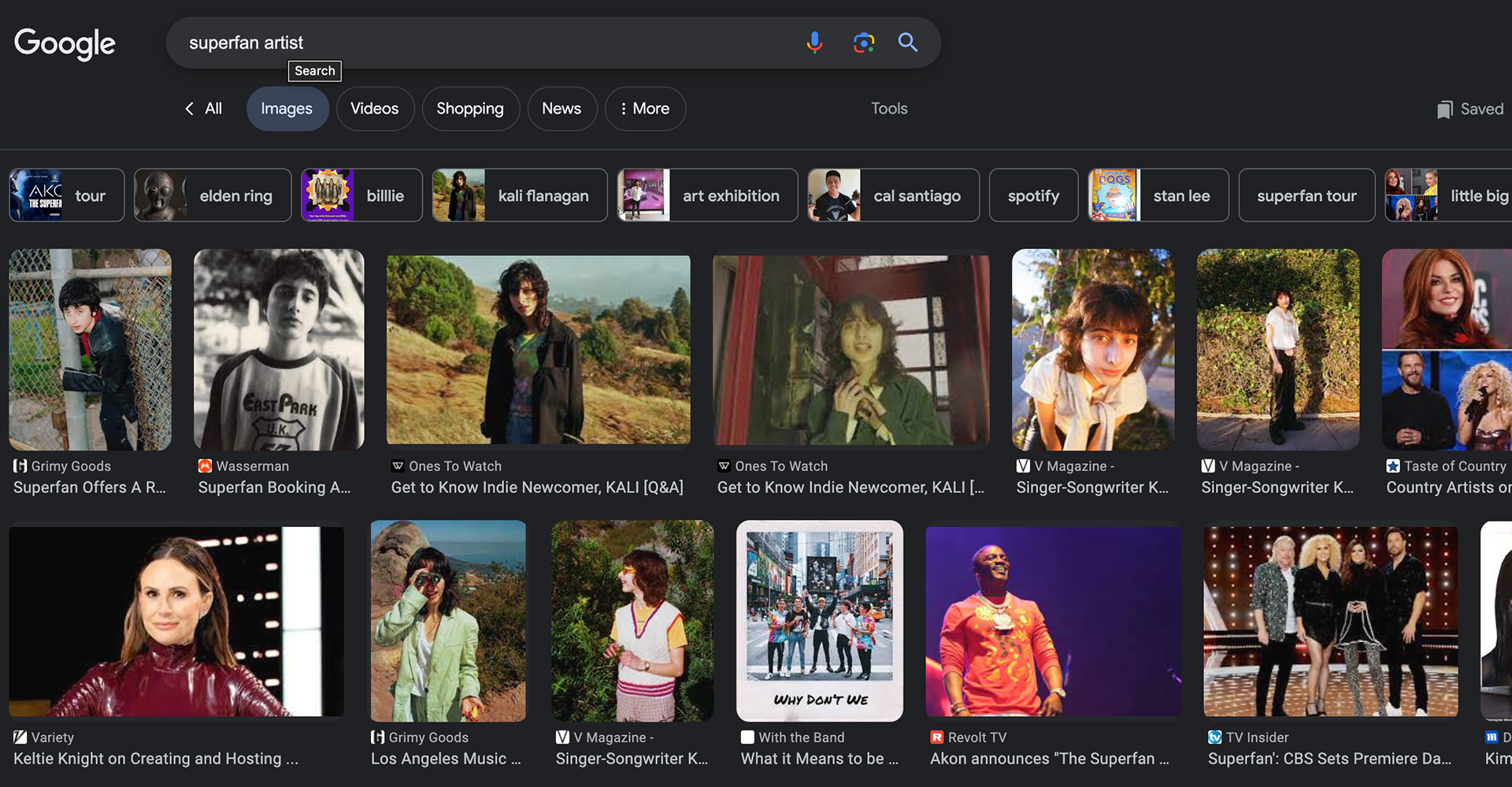This screenshot has height=787, width=1512.
Task: Open 'Superfan Offers A R...' link
Action: click(90, 488)
